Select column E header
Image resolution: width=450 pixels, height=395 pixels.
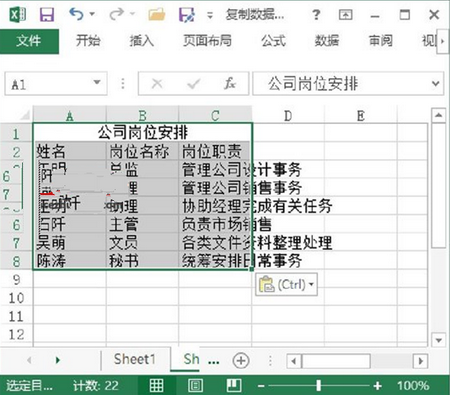tap(361, 115)
